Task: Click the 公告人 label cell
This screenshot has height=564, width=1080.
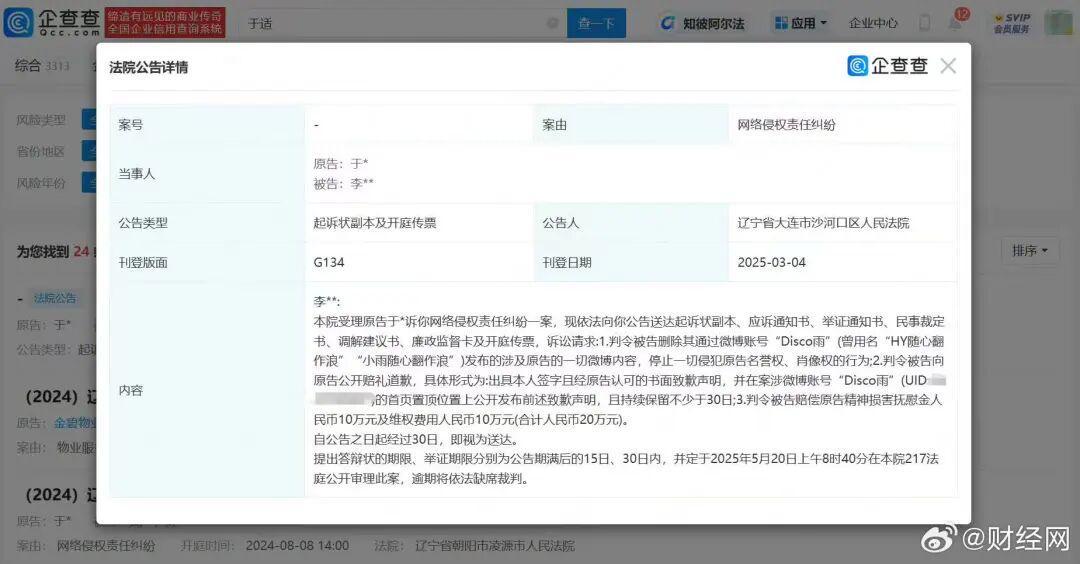Action: (631, 222)
